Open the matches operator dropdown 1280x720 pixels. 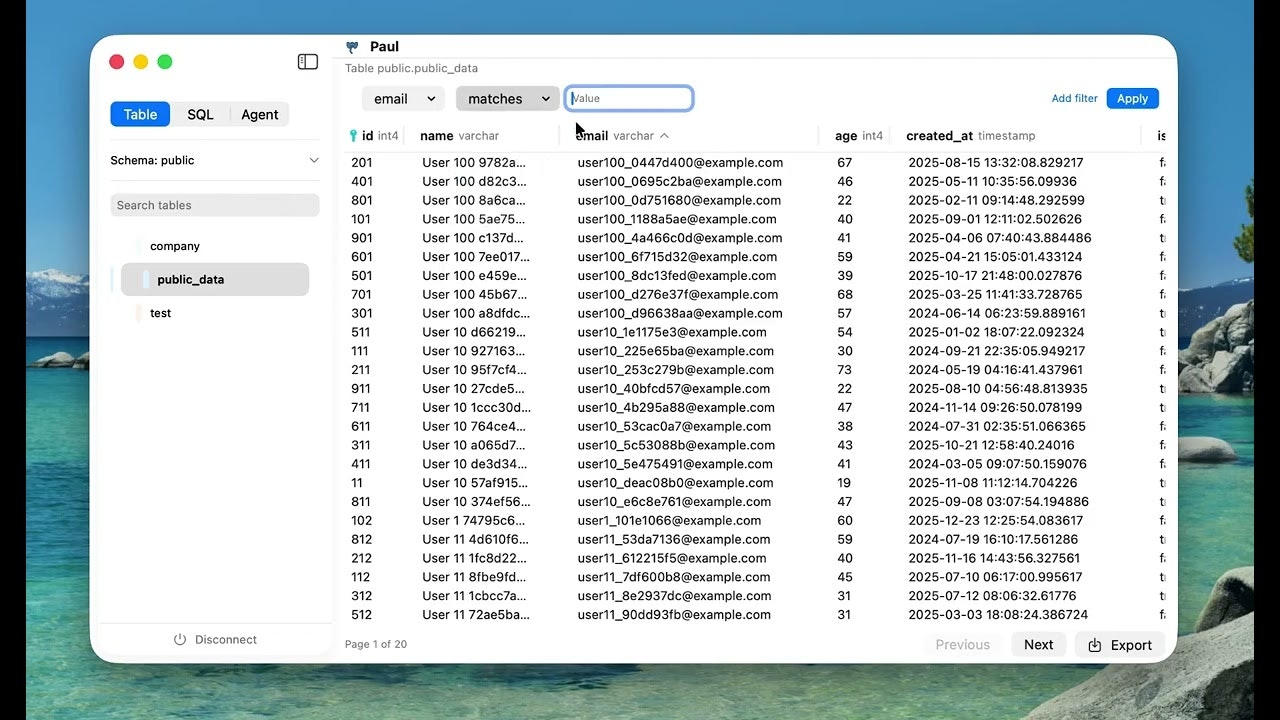(508, 99)
